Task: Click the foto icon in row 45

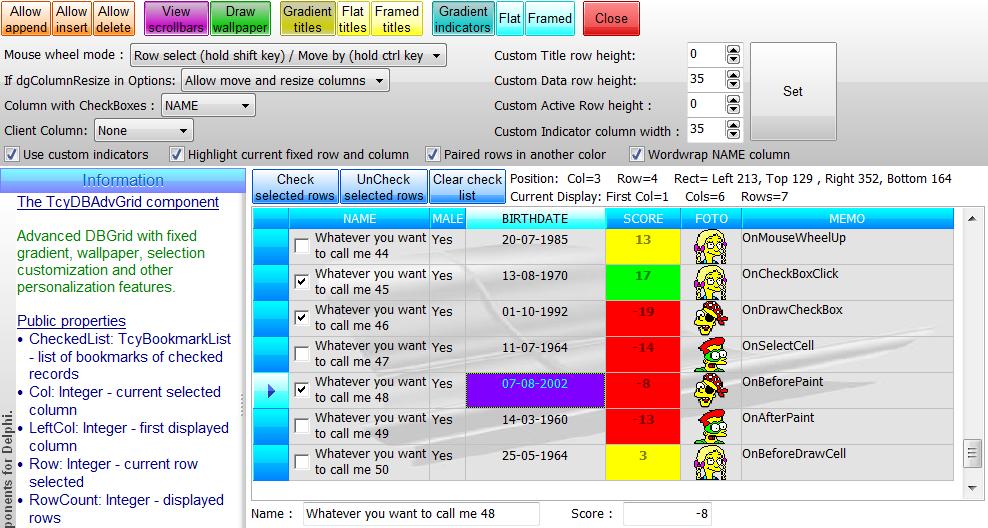Action: tap(710, 283)
